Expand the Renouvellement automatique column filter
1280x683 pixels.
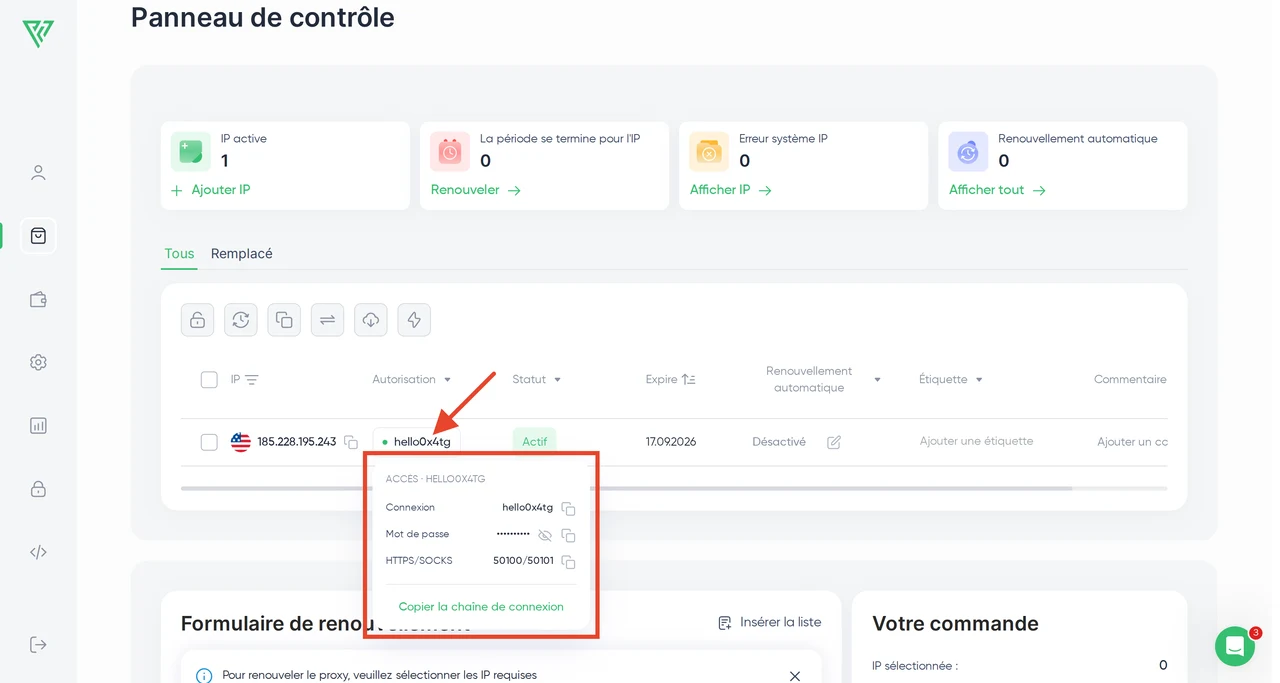click(877, 380)
